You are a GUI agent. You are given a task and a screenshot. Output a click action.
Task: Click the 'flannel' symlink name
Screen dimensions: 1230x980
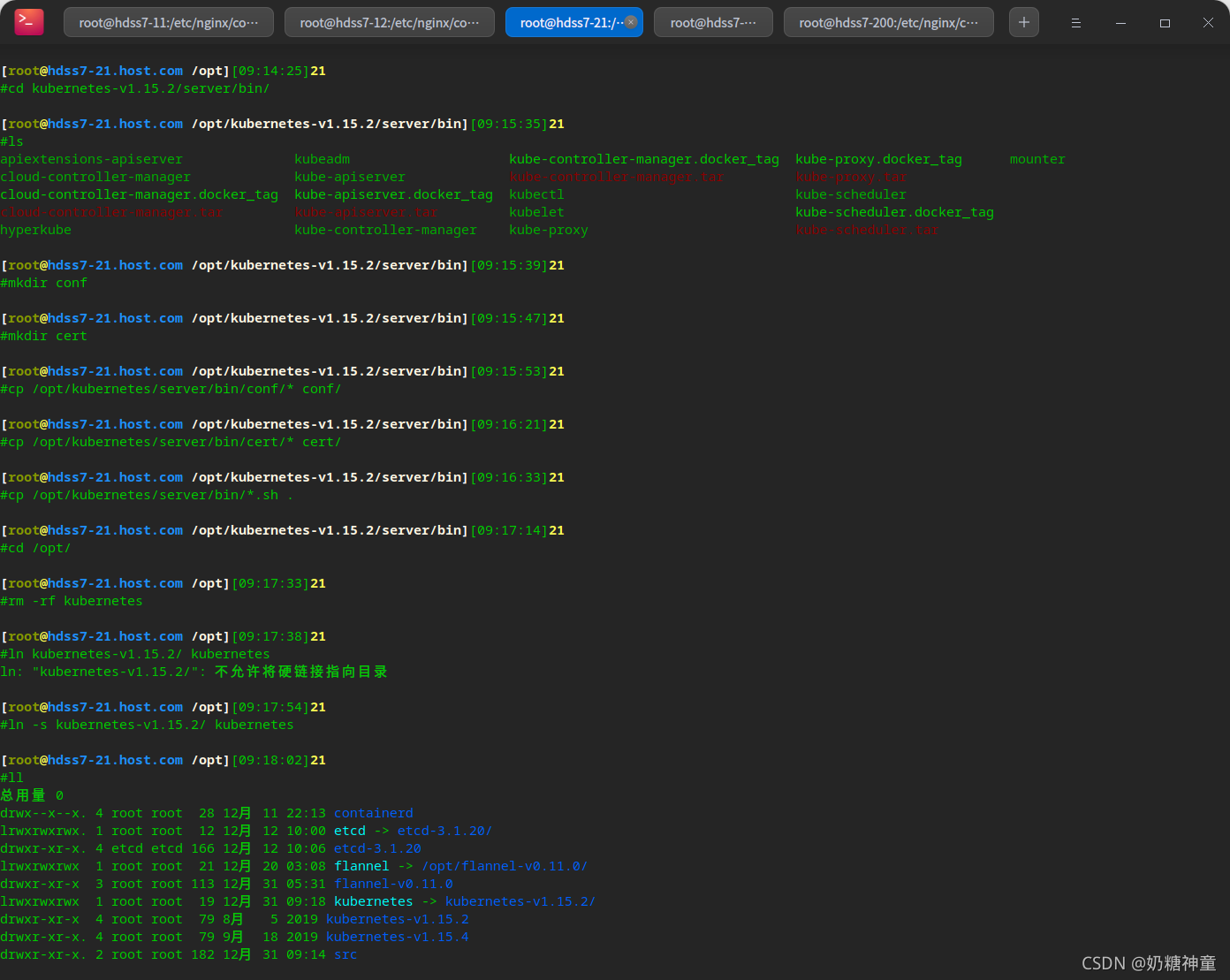coord(361,866)
